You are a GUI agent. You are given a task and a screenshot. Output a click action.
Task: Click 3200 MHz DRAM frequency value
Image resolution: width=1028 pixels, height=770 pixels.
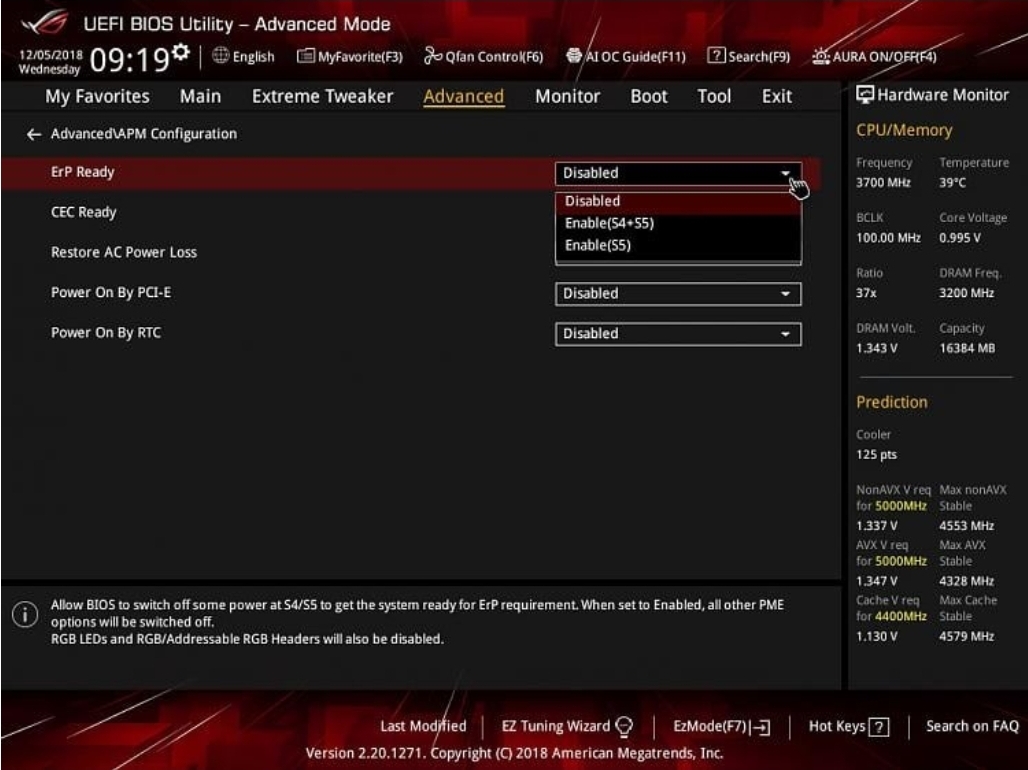(966, 293)
